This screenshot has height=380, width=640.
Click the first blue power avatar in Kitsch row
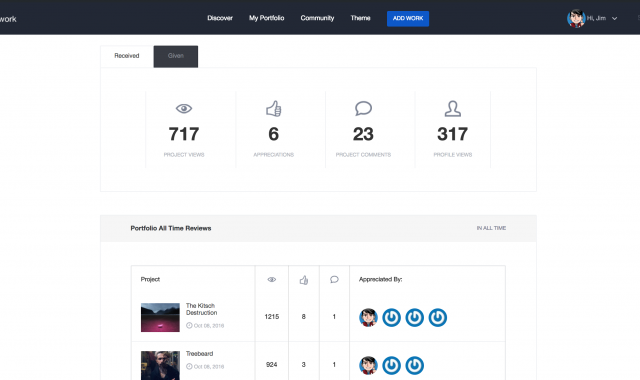[x=391, y=317]
